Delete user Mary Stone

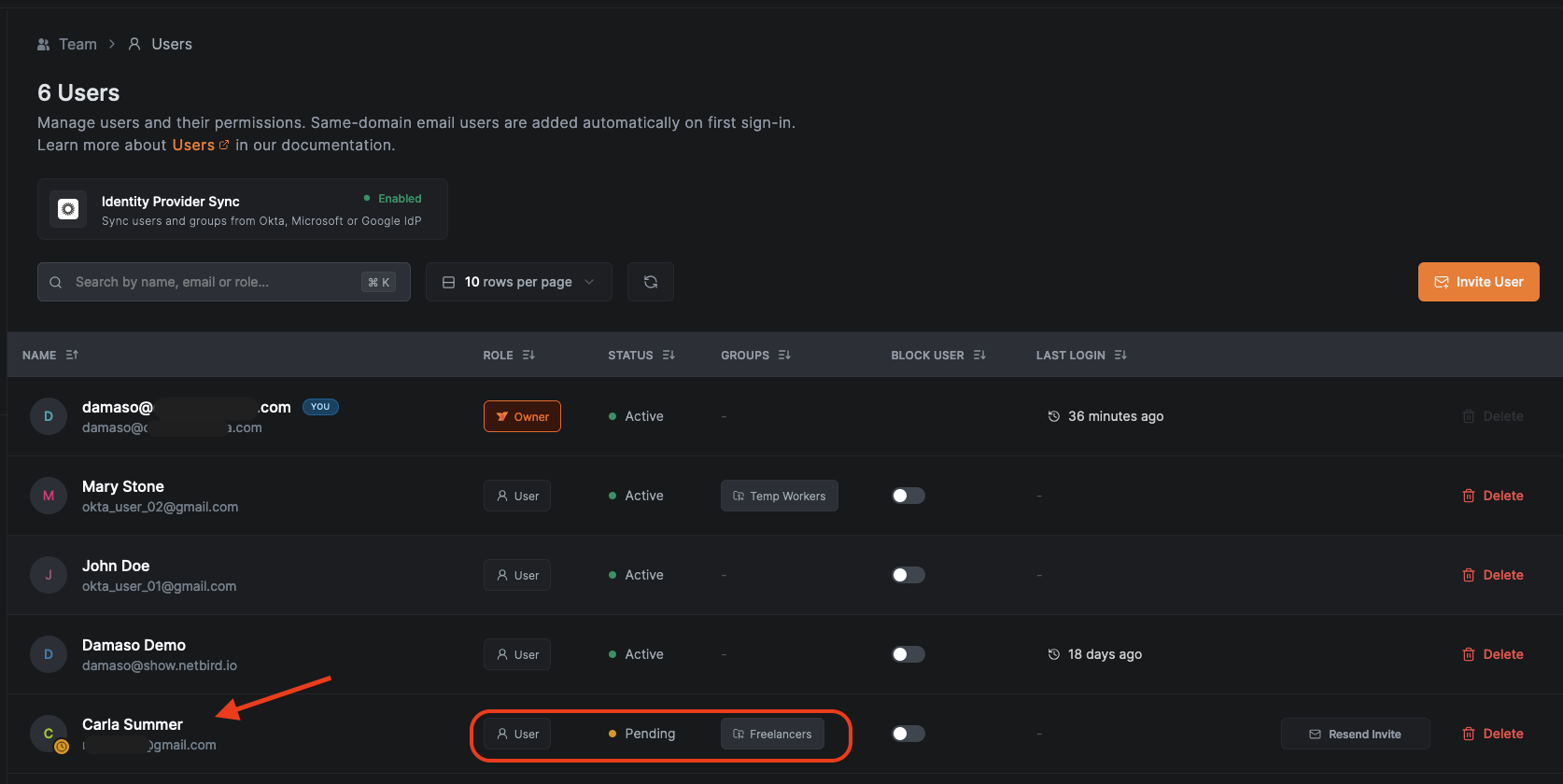point(1492,496)
